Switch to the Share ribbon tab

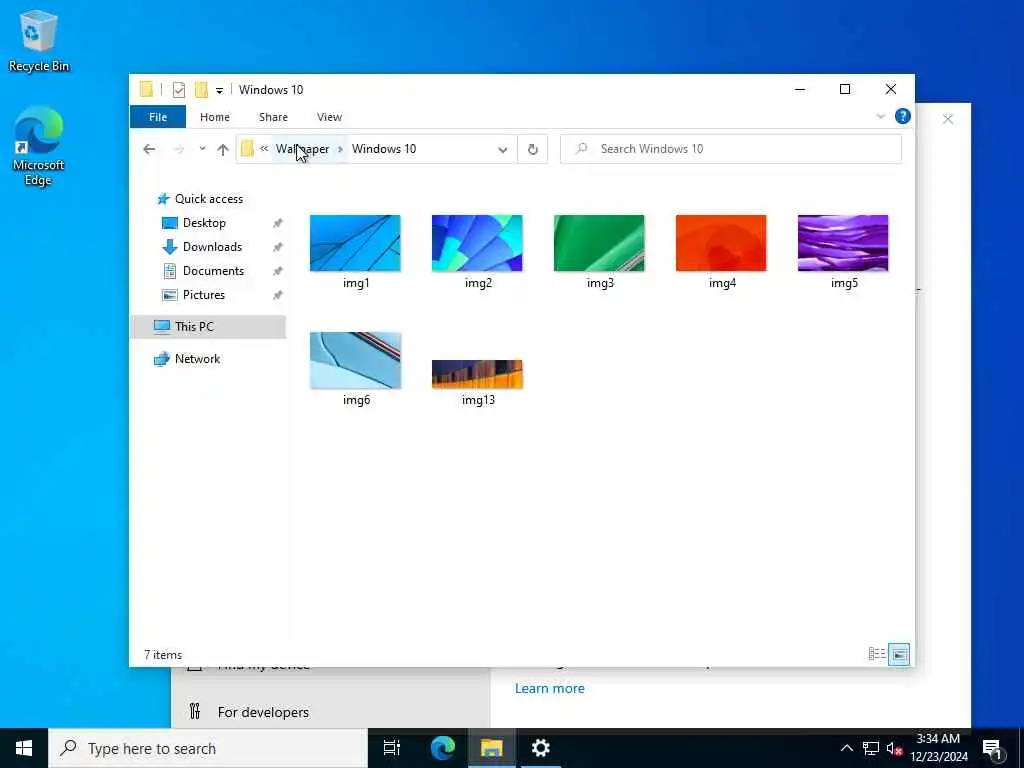point(273,117)
